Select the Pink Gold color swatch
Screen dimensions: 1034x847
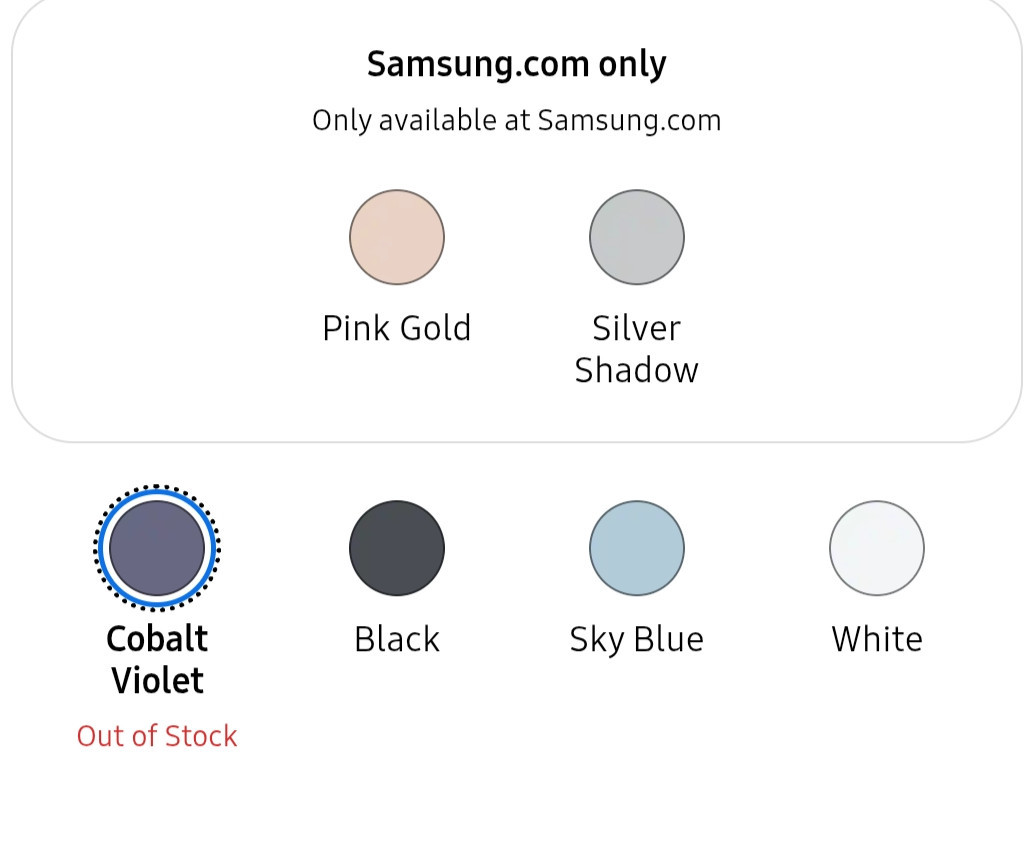click(x=397, y=237)
